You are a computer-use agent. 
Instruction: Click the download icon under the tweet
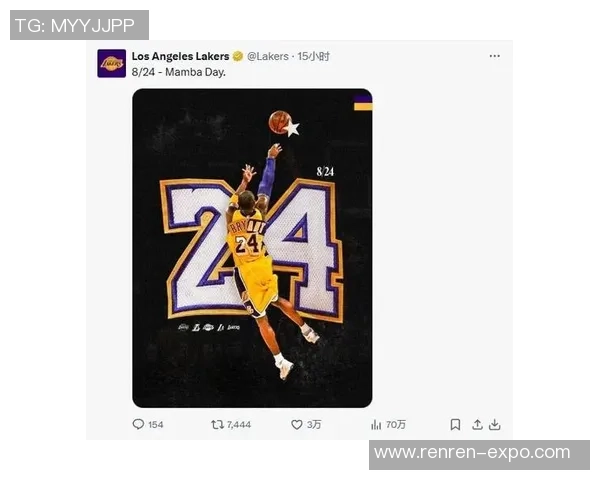click(x=495, y=424)
